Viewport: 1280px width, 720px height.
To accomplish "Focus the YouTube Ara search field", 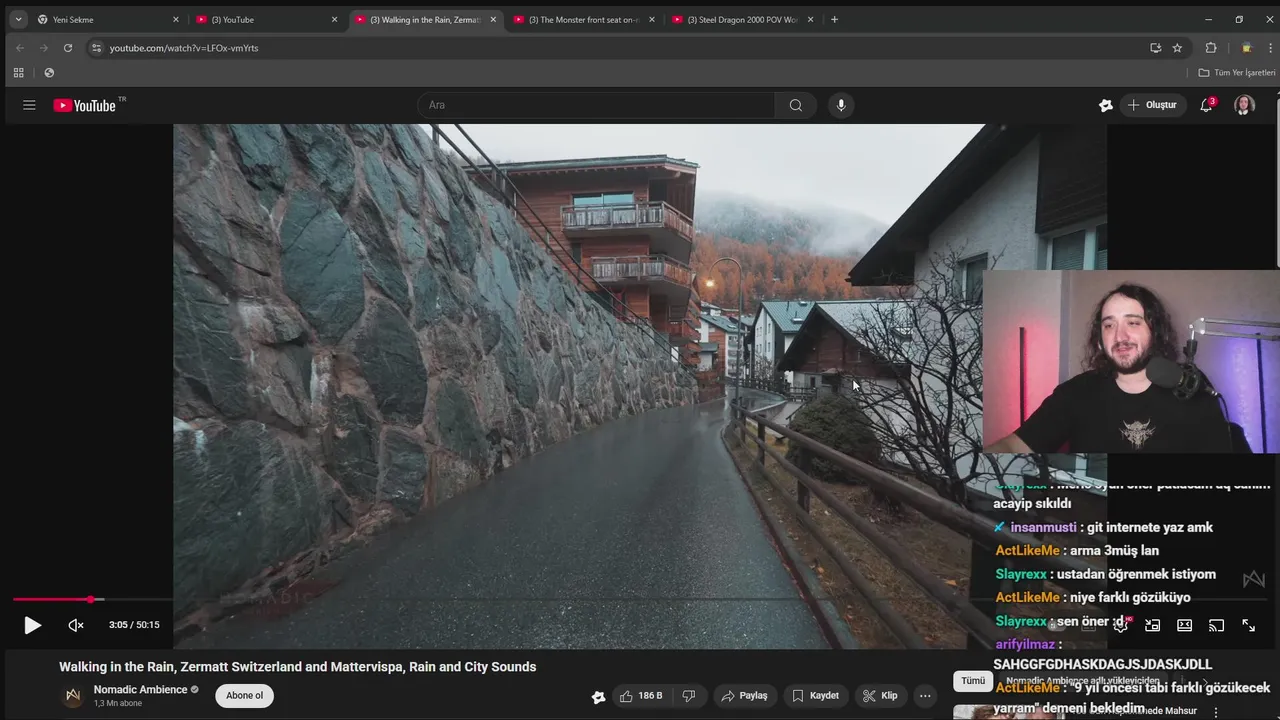I will click(596, 105).
